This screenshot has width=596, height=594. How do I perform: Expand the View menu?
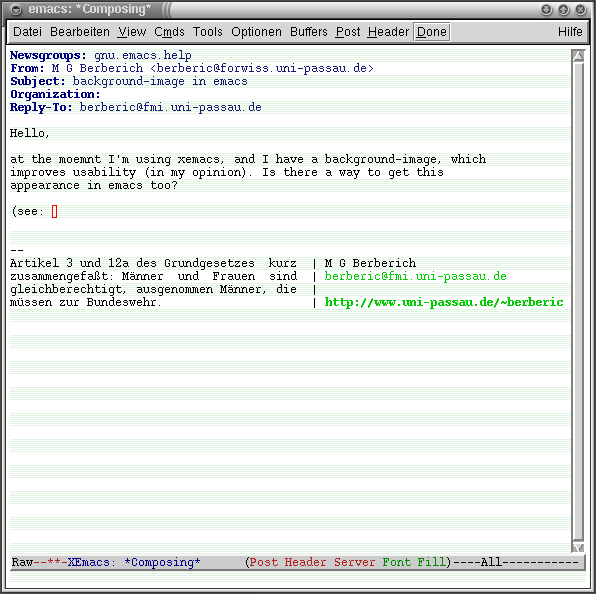click(132, 32)
